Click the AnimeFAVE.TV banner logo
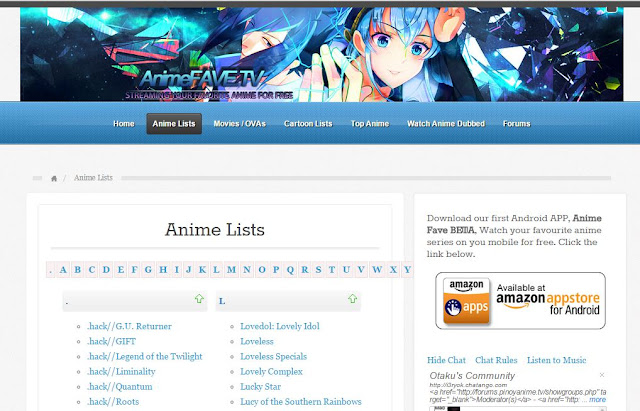 point(203,80)
